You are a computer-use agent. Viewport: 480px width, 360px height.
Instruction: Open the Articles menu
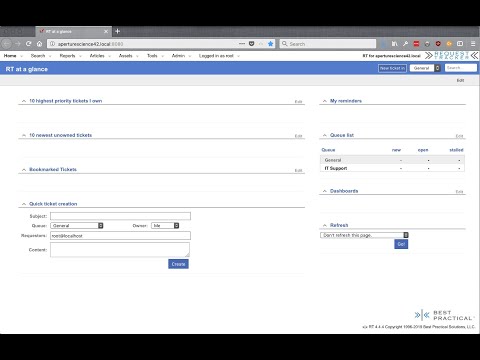click(x=97, y=56)
